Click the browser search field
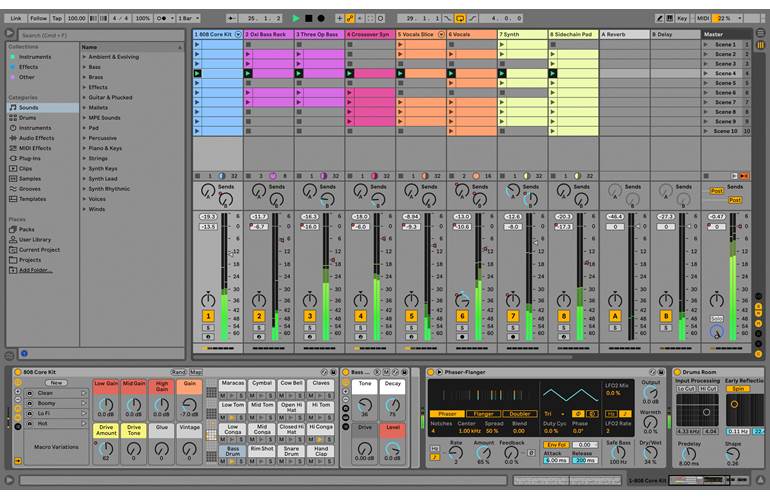Image resolution: width=770 pixels, height=500 pixels. tap(102, 35)
